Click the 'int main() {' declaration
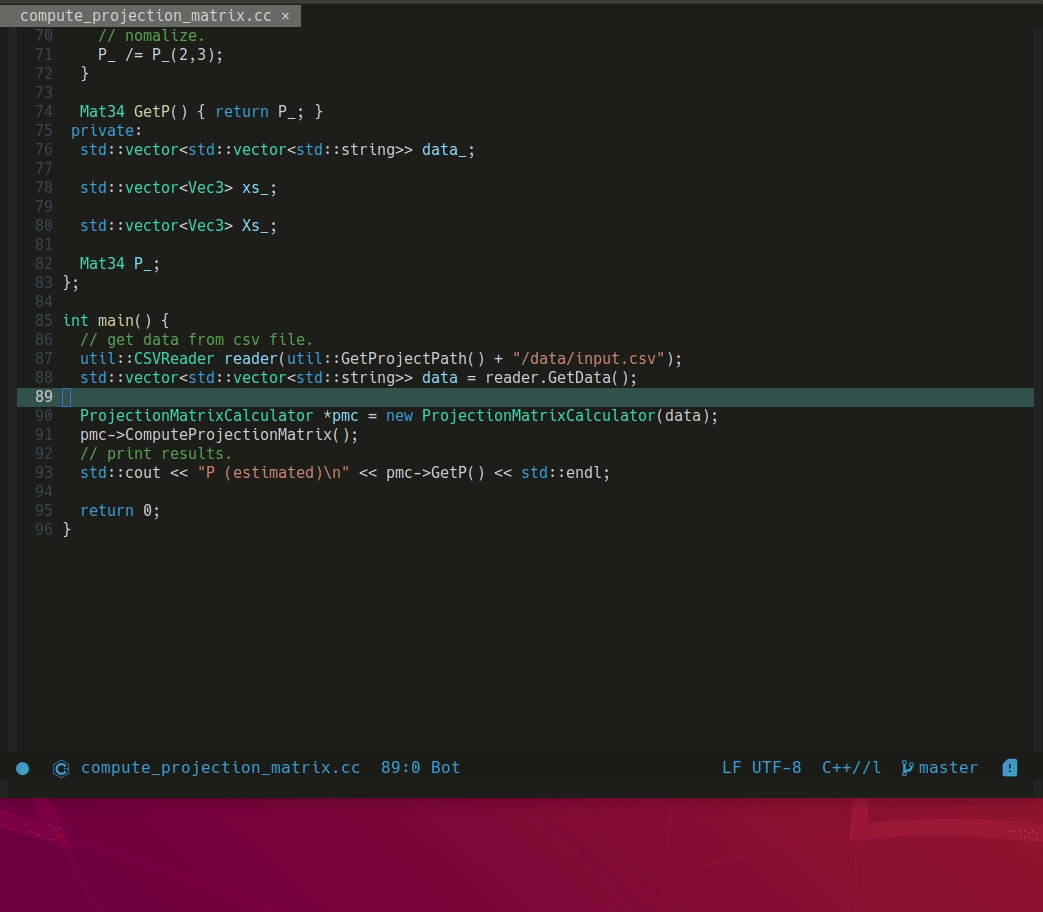The height and width of the screenshot is (912, 1043). [x=116, y=321]
